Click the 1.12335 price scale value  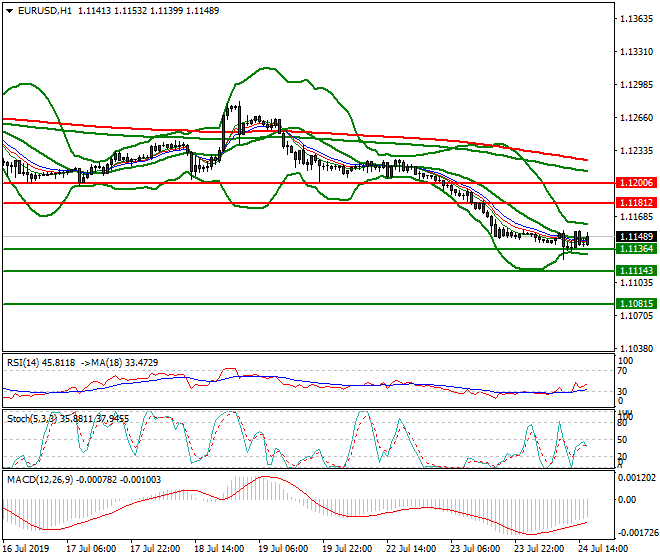point(637,151)
